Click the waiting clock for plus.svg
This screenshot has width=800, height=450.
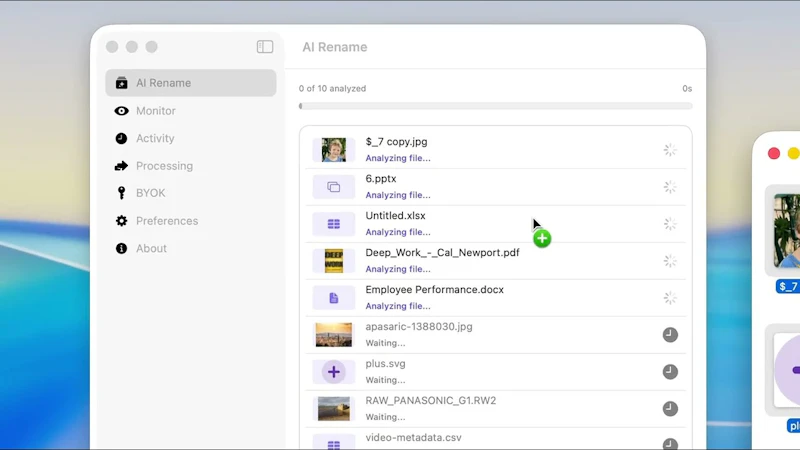pyautogui.click(x=670, y=372)
